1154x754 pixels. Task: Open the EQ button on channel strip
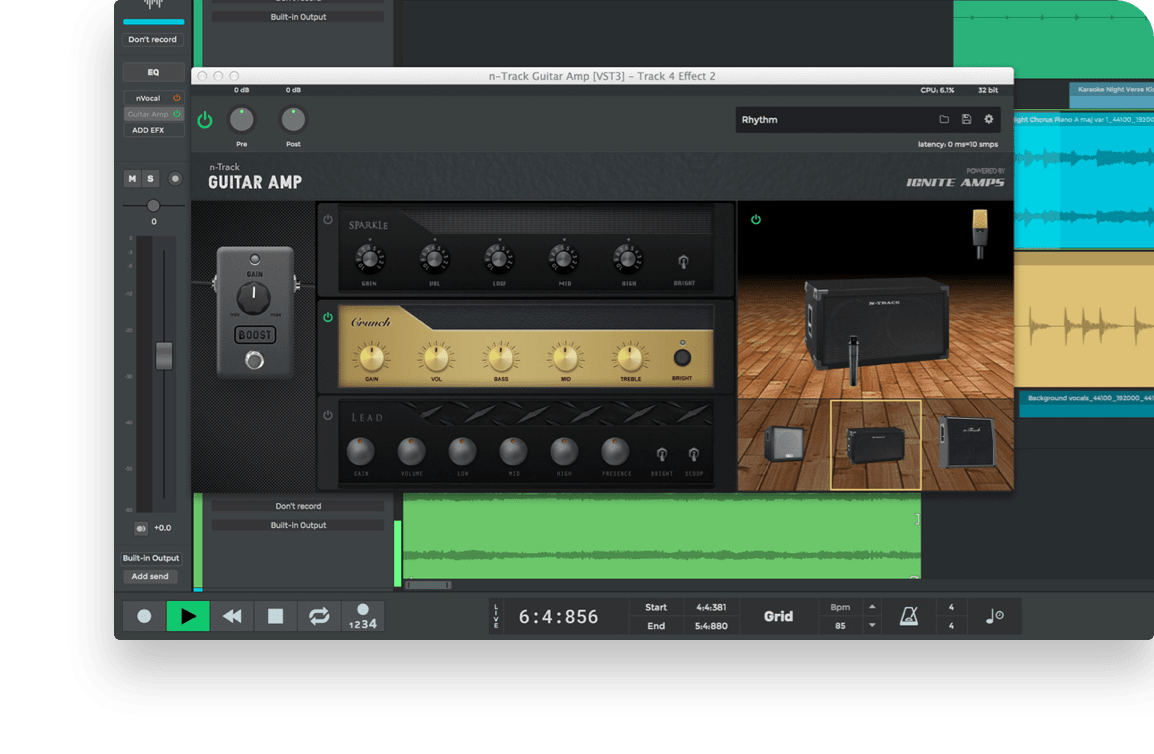153,72
